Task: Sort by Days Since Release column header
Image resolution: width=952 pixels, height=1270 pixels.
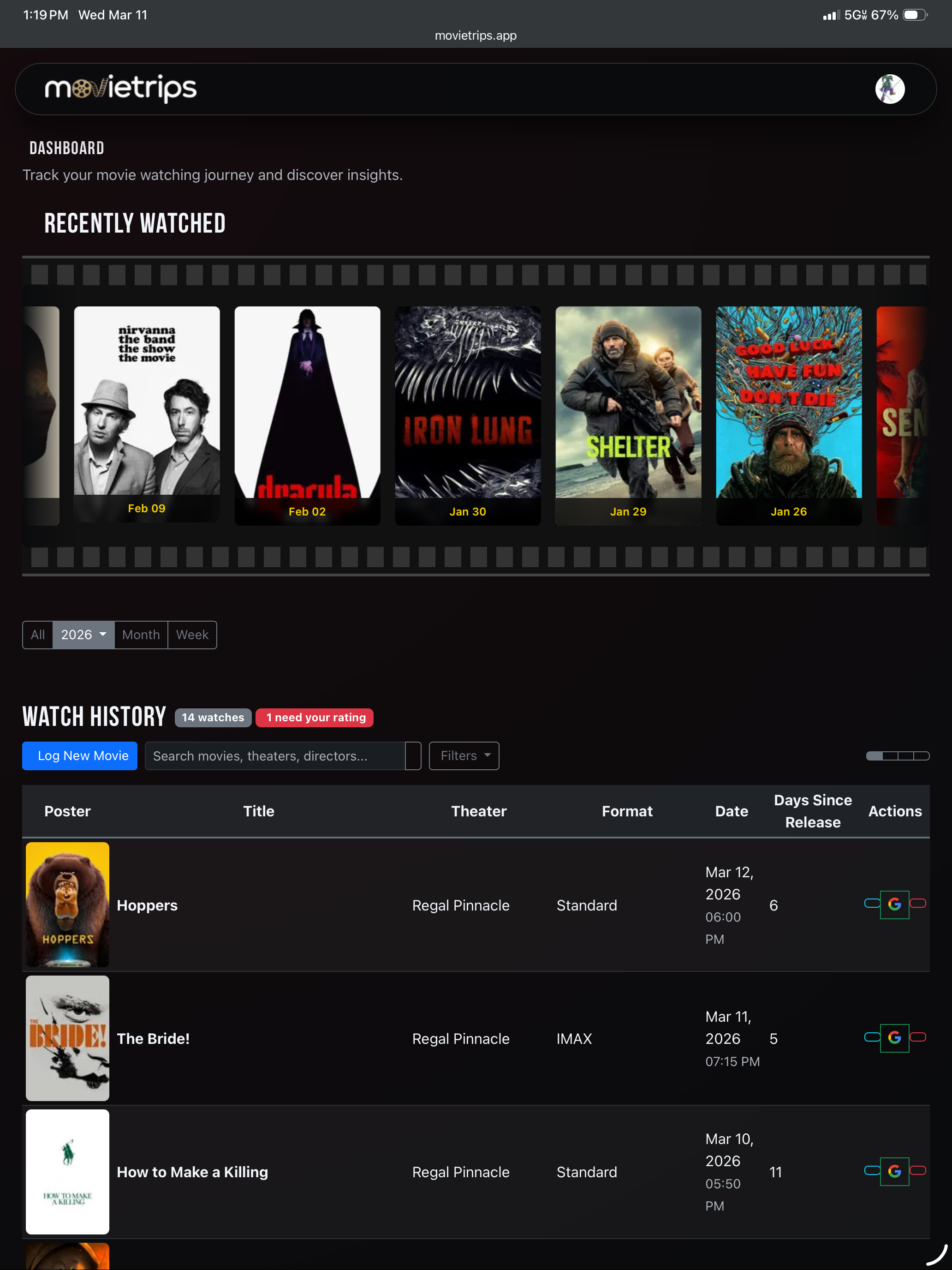Action: [x=813, y=811]
